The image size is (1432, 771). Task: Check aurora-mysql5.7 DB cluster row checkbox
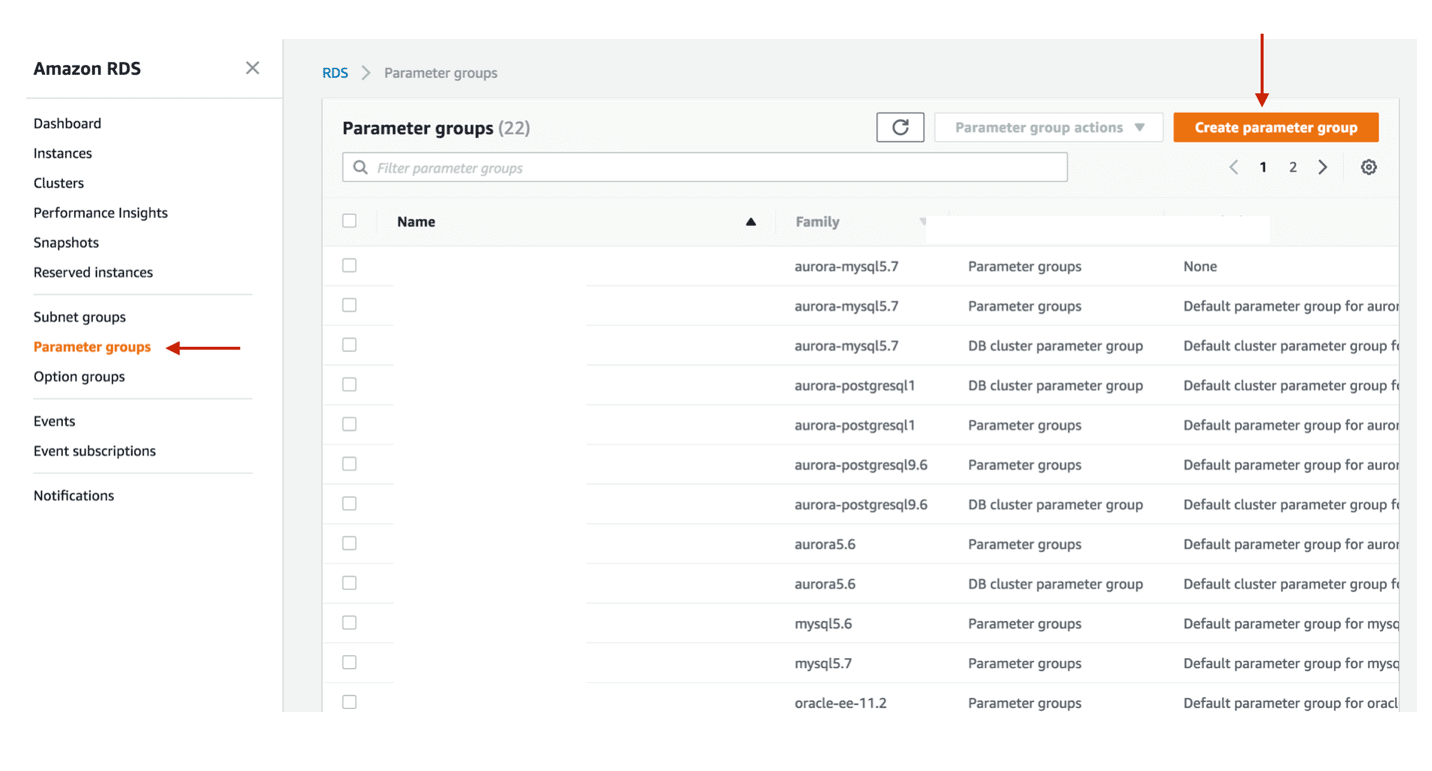click(x=349, y=345)
